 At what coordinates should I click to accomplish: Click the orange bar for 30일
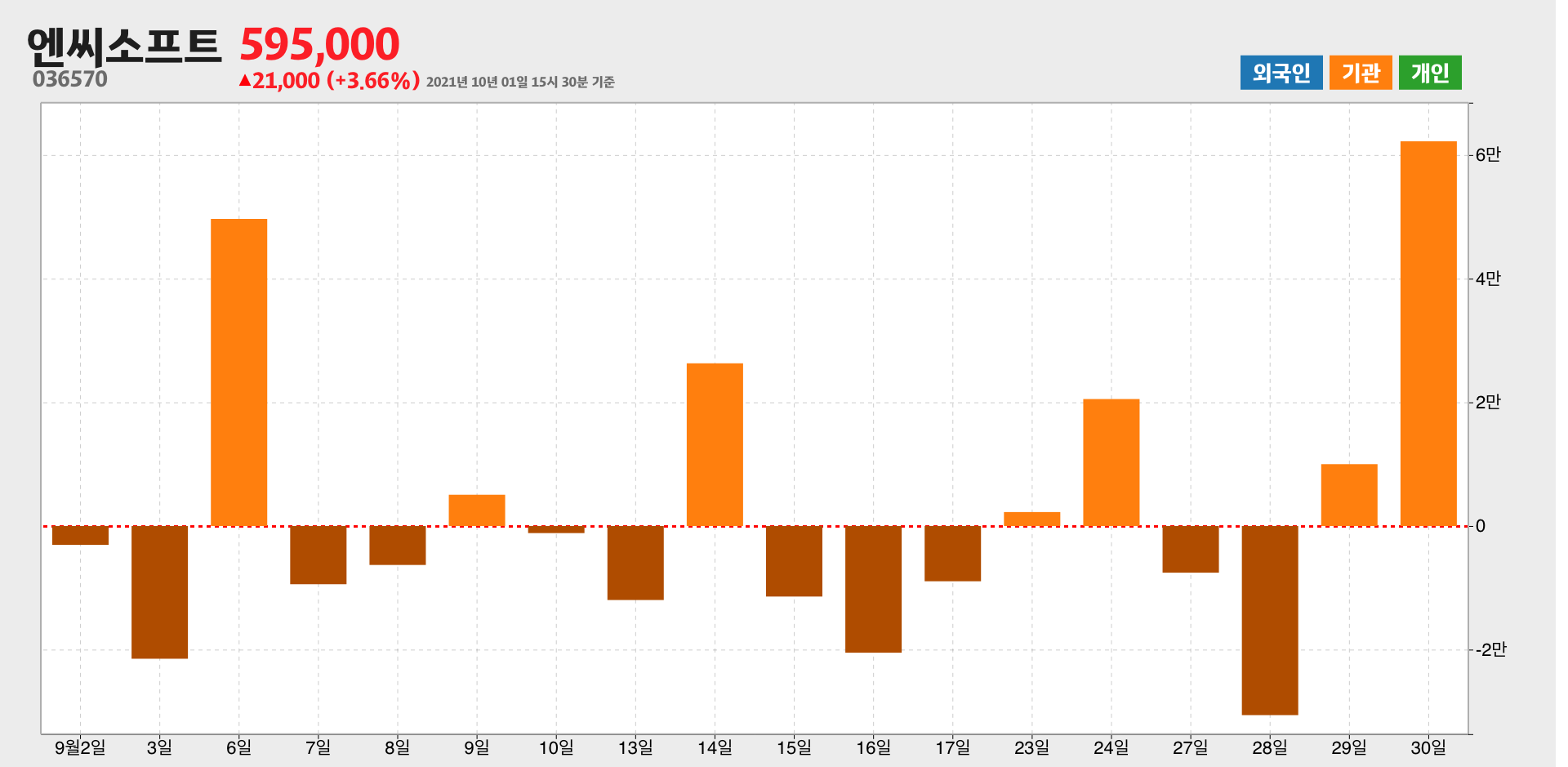[1428, 334]
